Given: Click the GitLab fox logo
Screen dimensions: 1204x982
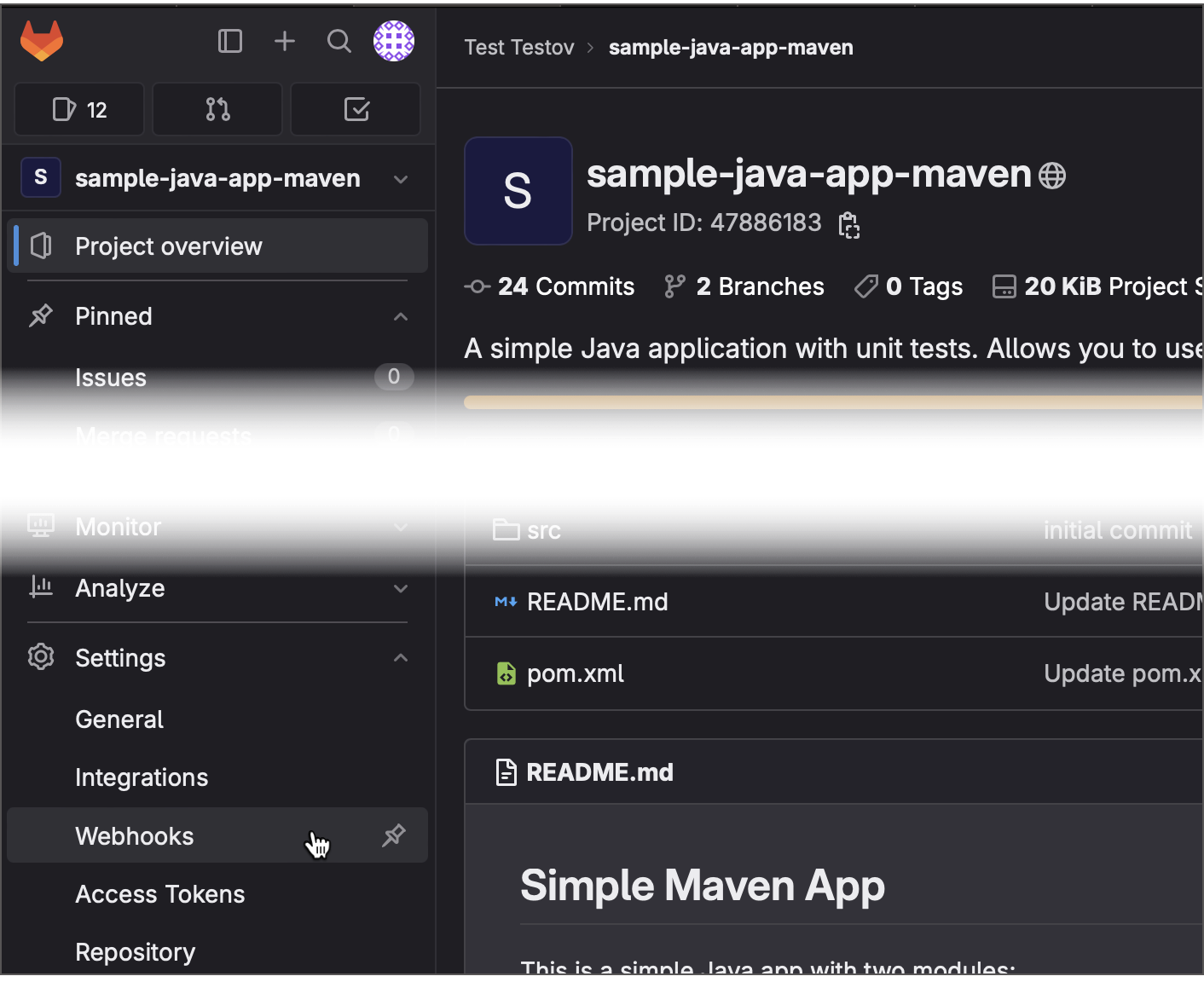Looking at the screenshot, I should click(x=41, y=40).
